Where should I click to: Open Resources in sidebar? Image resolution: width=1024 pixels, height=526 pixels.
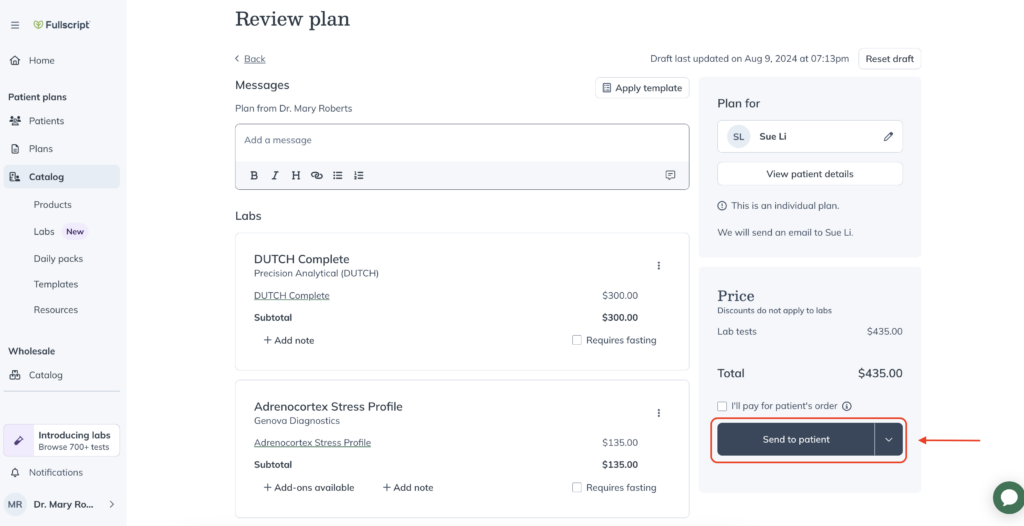56,310
